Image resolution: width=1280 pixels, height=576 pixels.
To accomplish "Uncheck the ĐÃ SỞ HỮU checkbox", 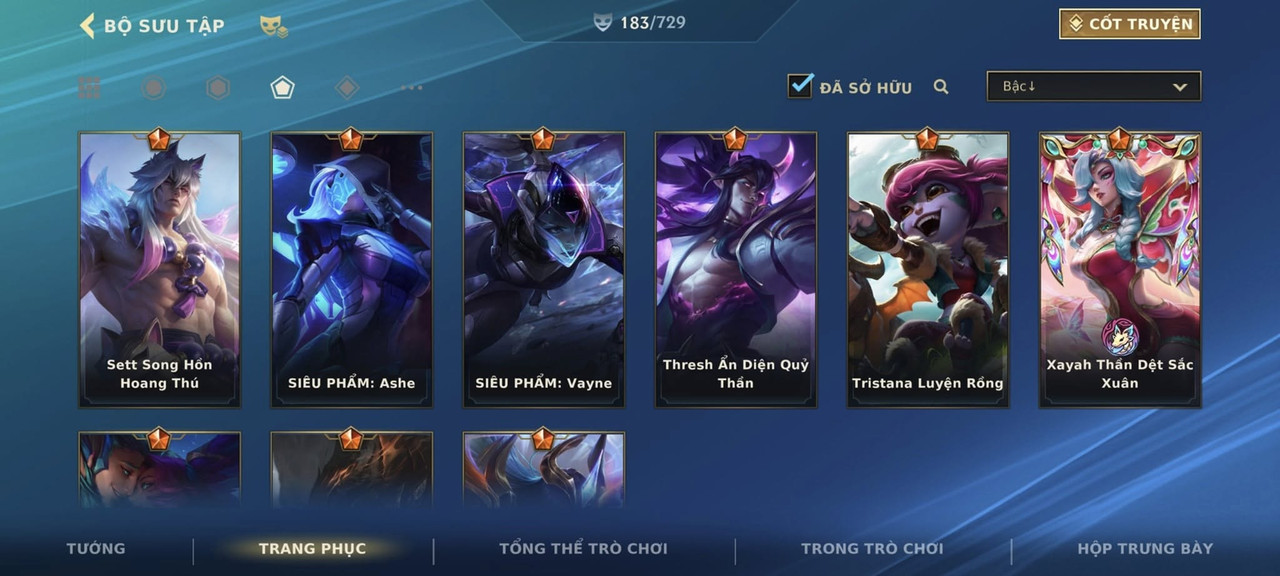I will pos(801,86).
